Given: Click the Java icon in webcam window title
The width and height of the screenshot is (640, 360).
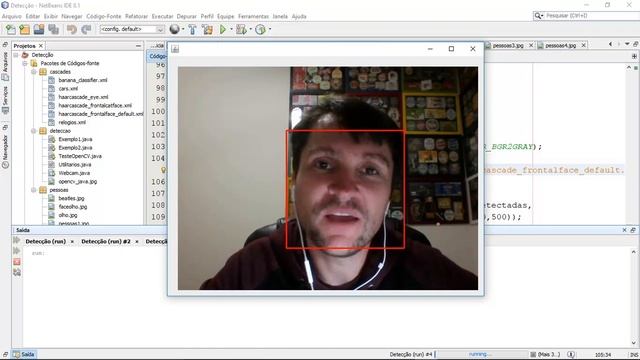Looking at the screenshot, I should (175, 49).
